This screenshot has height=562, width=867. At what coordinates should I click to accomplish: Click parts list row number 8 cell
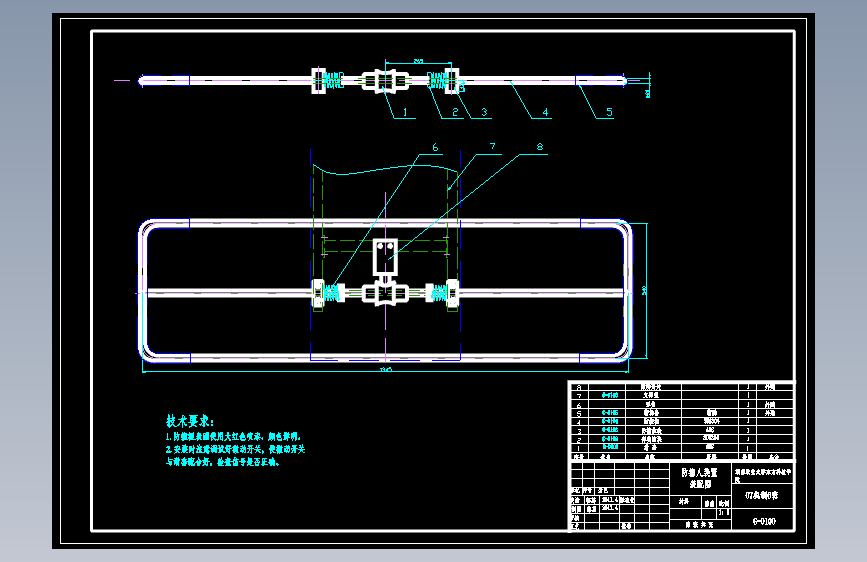(x=579, y=387)
